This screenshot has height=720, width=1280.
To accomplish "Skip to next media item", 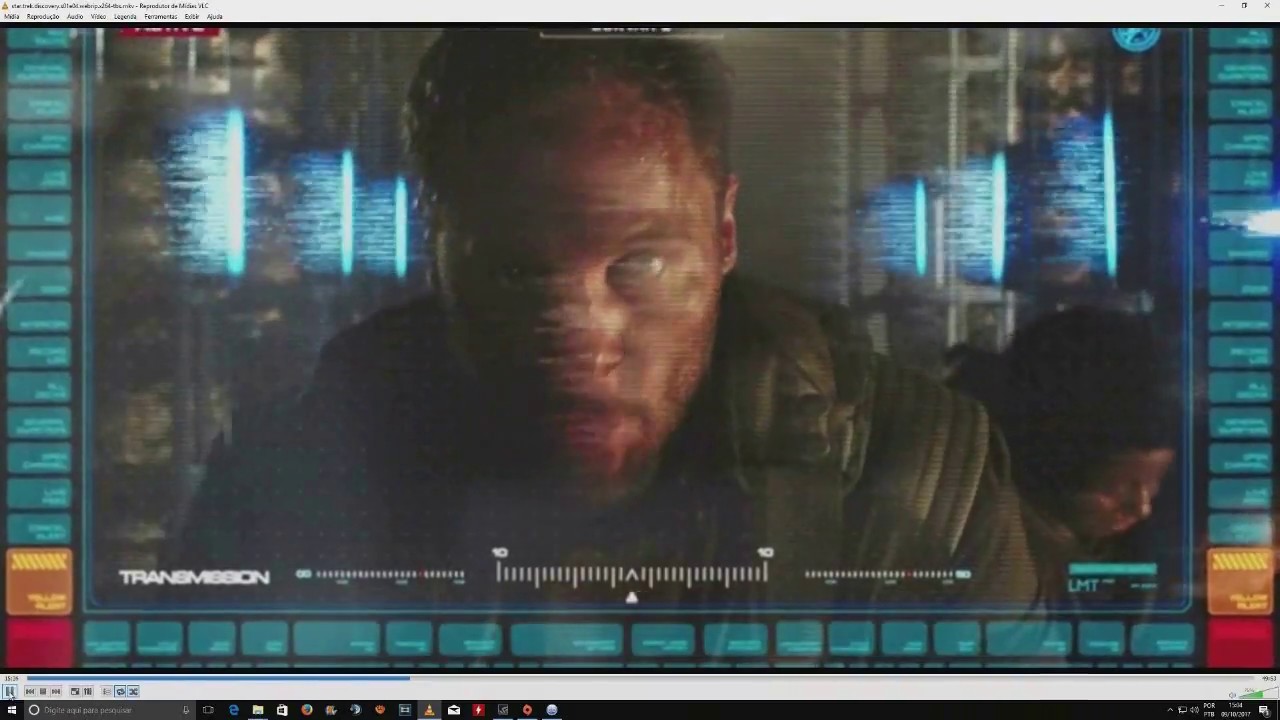I will (56, 691).
